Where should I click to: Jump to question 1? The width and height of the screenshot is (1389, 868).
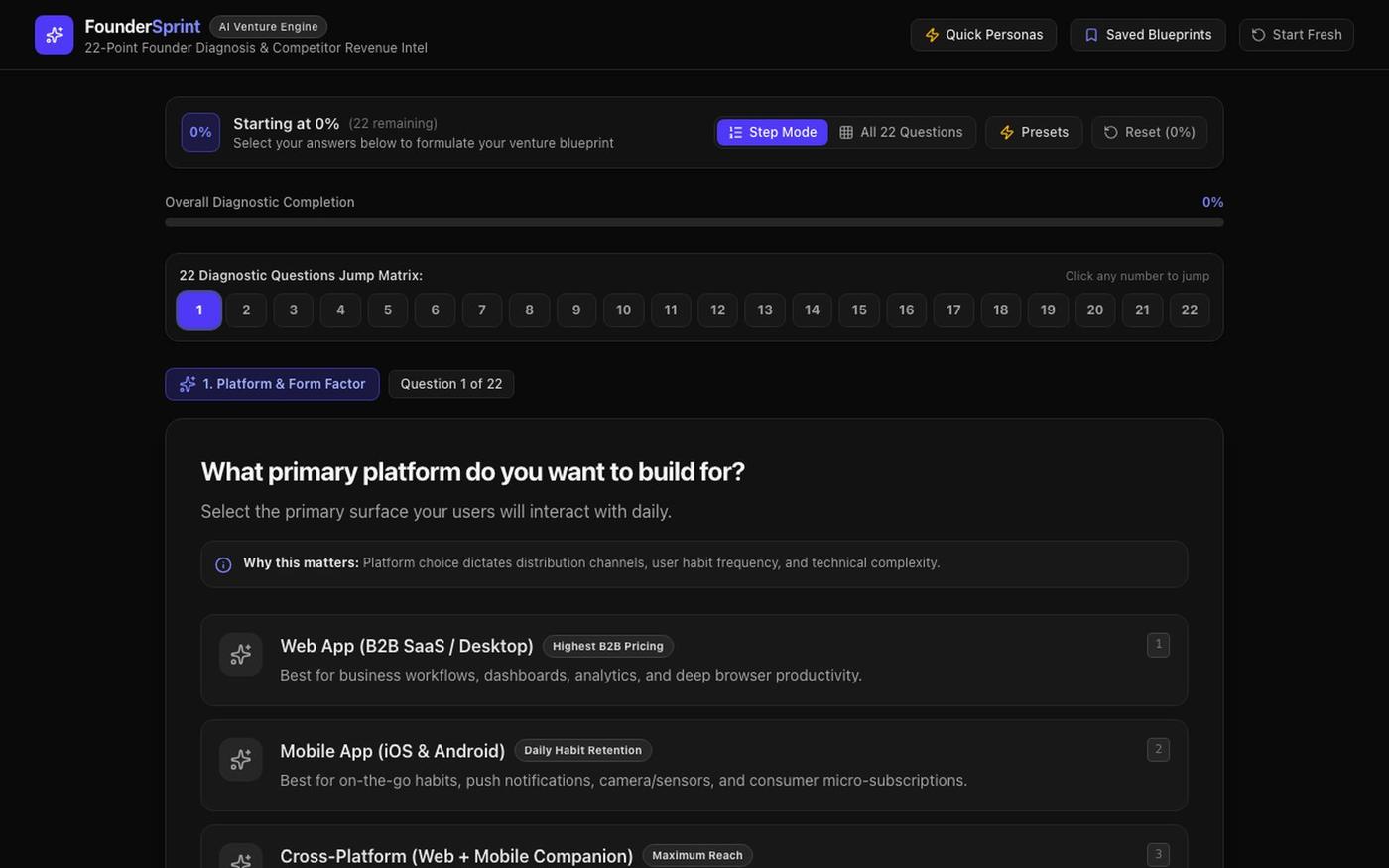(x=198, y=310)
